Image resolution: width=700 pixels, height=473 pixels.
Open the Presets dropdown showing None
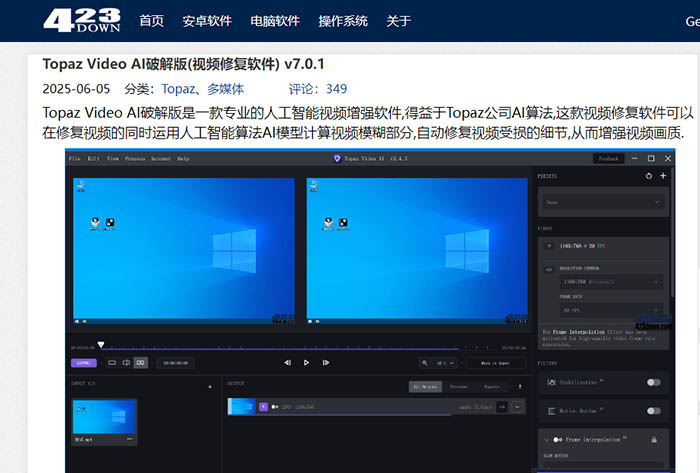(x=604, y=202)
